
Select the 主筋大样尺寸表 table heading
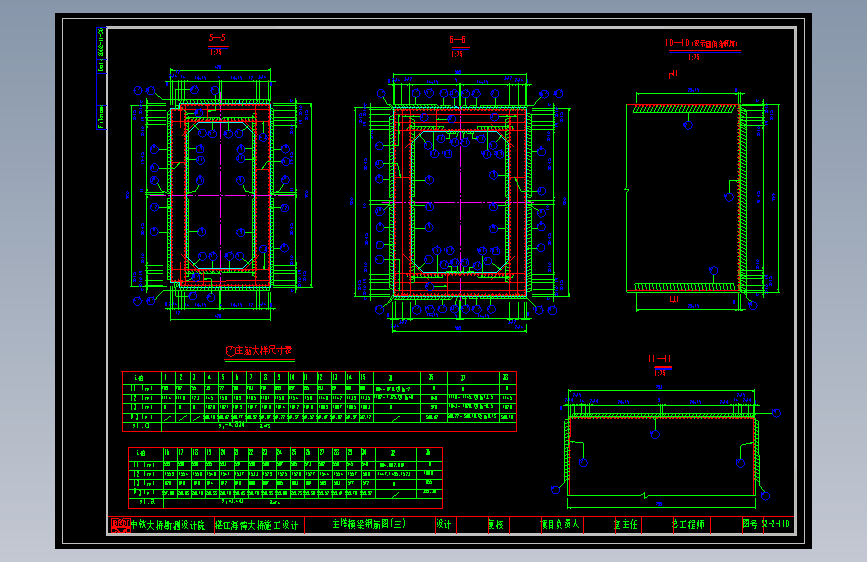259,351
